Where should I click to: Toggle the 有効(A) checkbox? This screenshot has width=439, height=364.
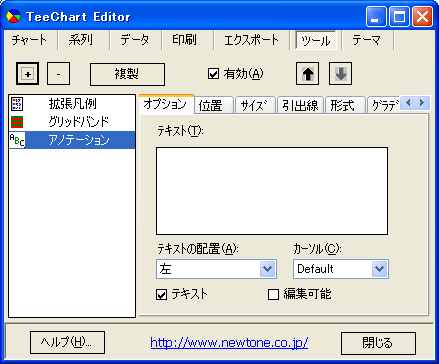213,74
